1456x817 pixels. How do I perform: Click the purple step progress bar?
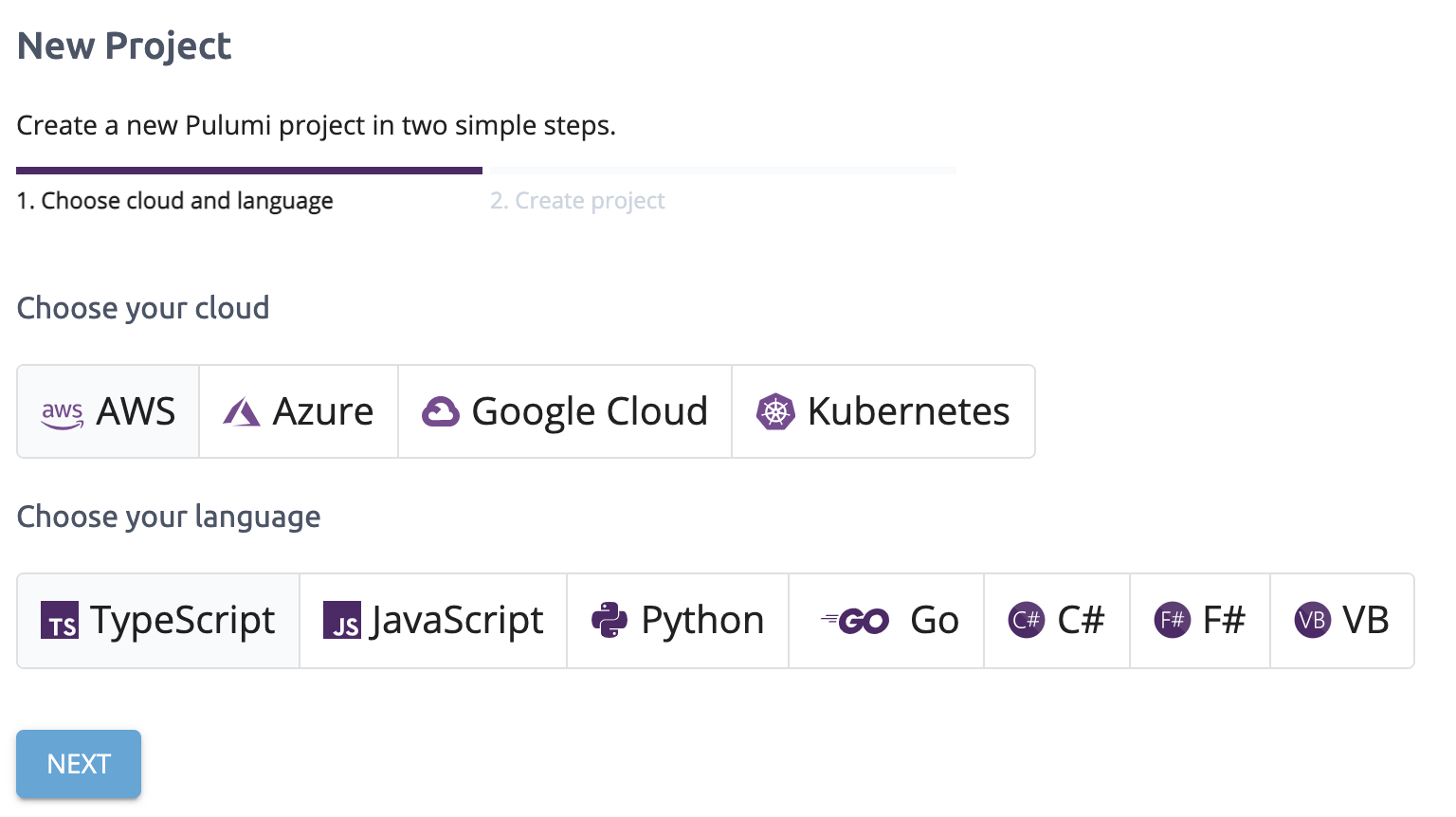click(249, 171)
